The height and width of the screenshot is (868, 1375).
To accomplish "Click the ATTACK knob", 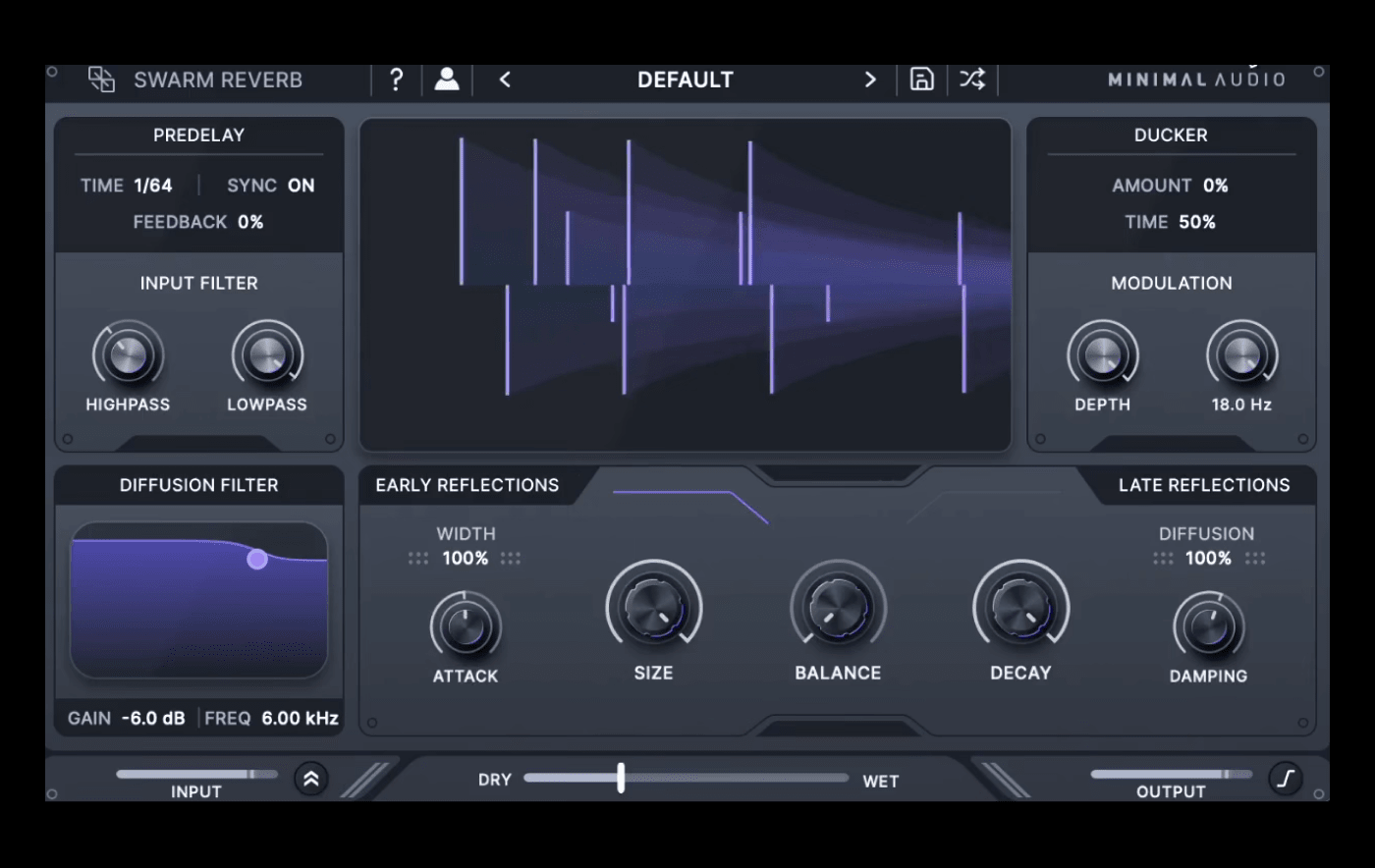I will pos(466,626).
